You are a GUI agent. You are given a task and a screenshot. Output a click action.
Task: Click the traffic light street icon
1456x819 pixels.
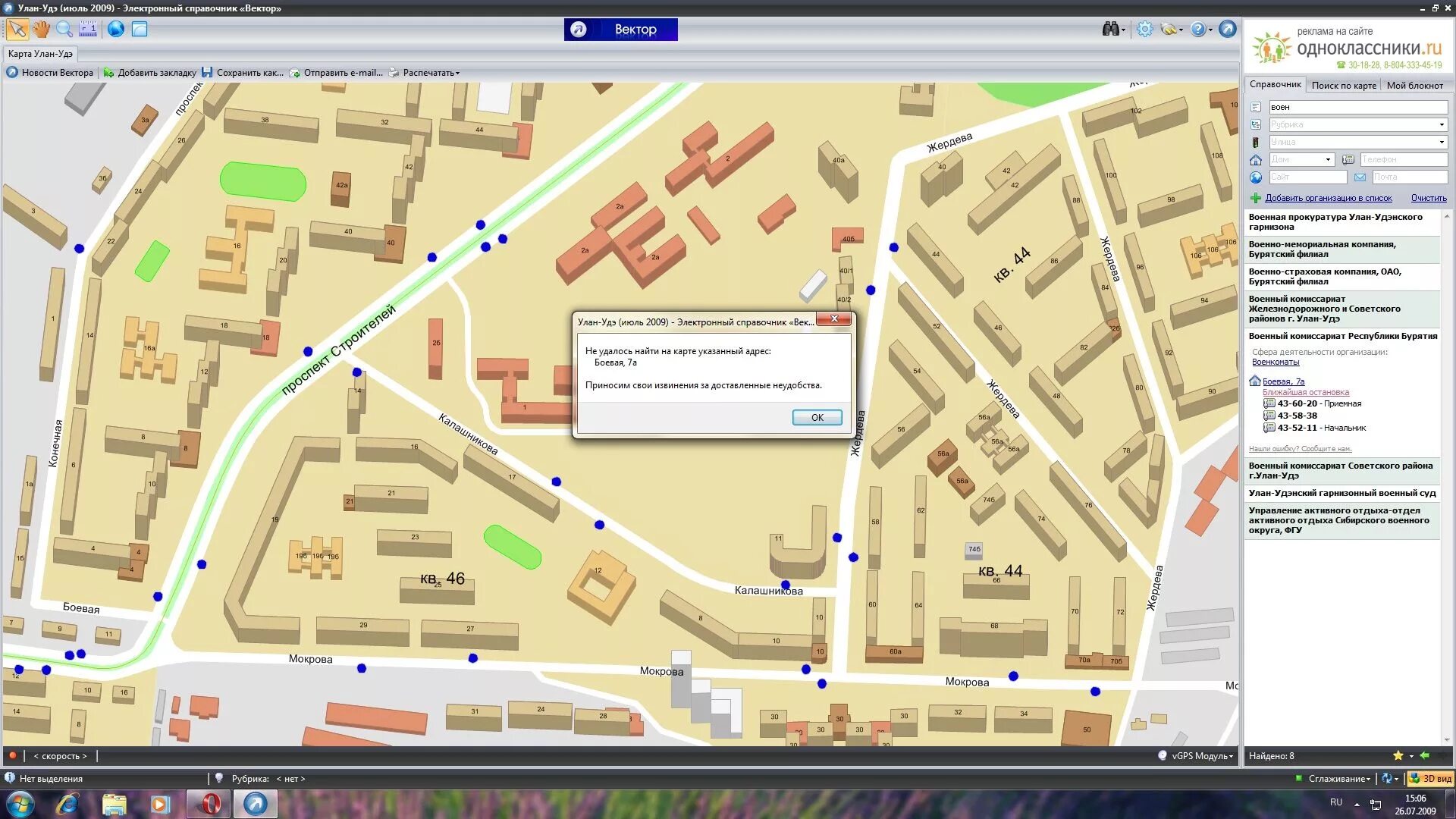pyautogui.click(x=1256, y=142)
